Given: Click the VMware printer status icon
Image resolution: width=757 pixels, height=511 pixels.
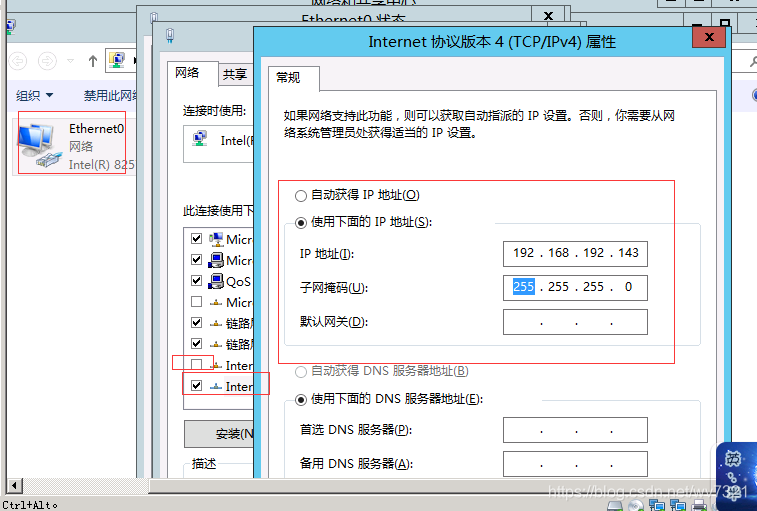Looking at the screenshot, I should pos(699,506).
